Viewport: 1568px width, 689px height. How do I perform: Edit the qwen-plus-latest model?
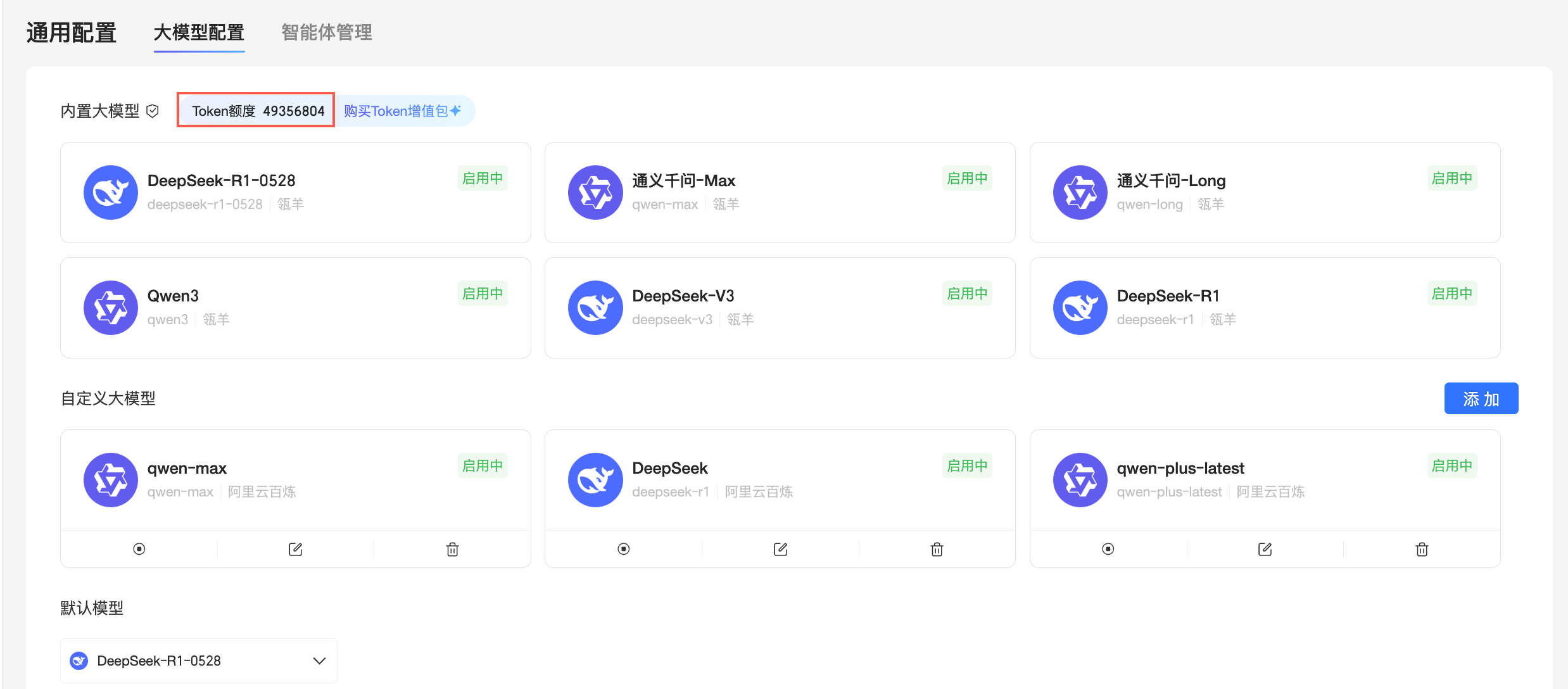click(1265, 549)
